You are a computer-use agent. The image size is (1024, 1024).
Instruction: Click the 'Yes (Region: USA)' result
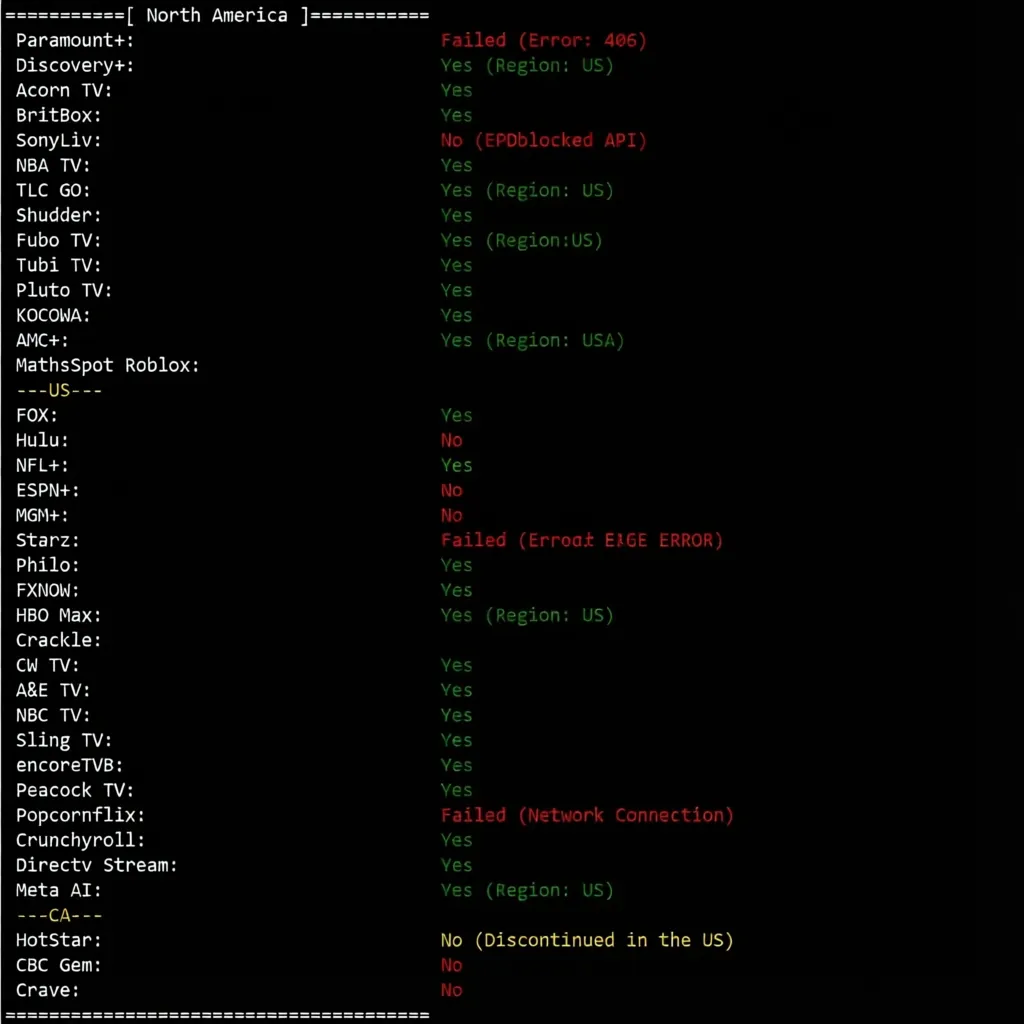click(532, 340)
